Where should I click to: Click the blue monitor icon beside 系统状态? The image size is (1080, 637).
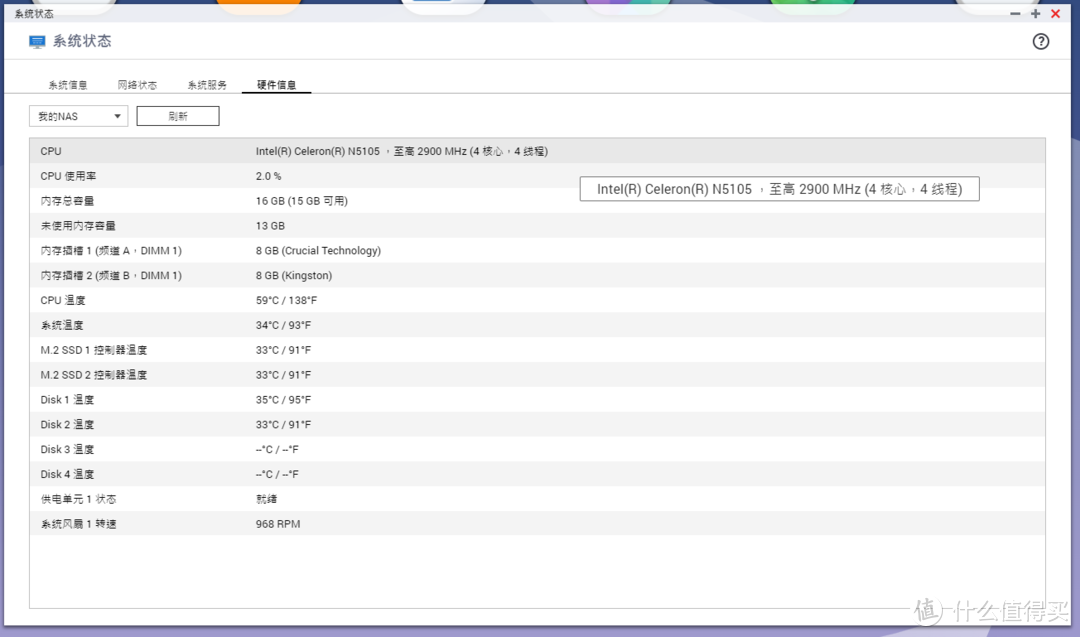(38, 42)
